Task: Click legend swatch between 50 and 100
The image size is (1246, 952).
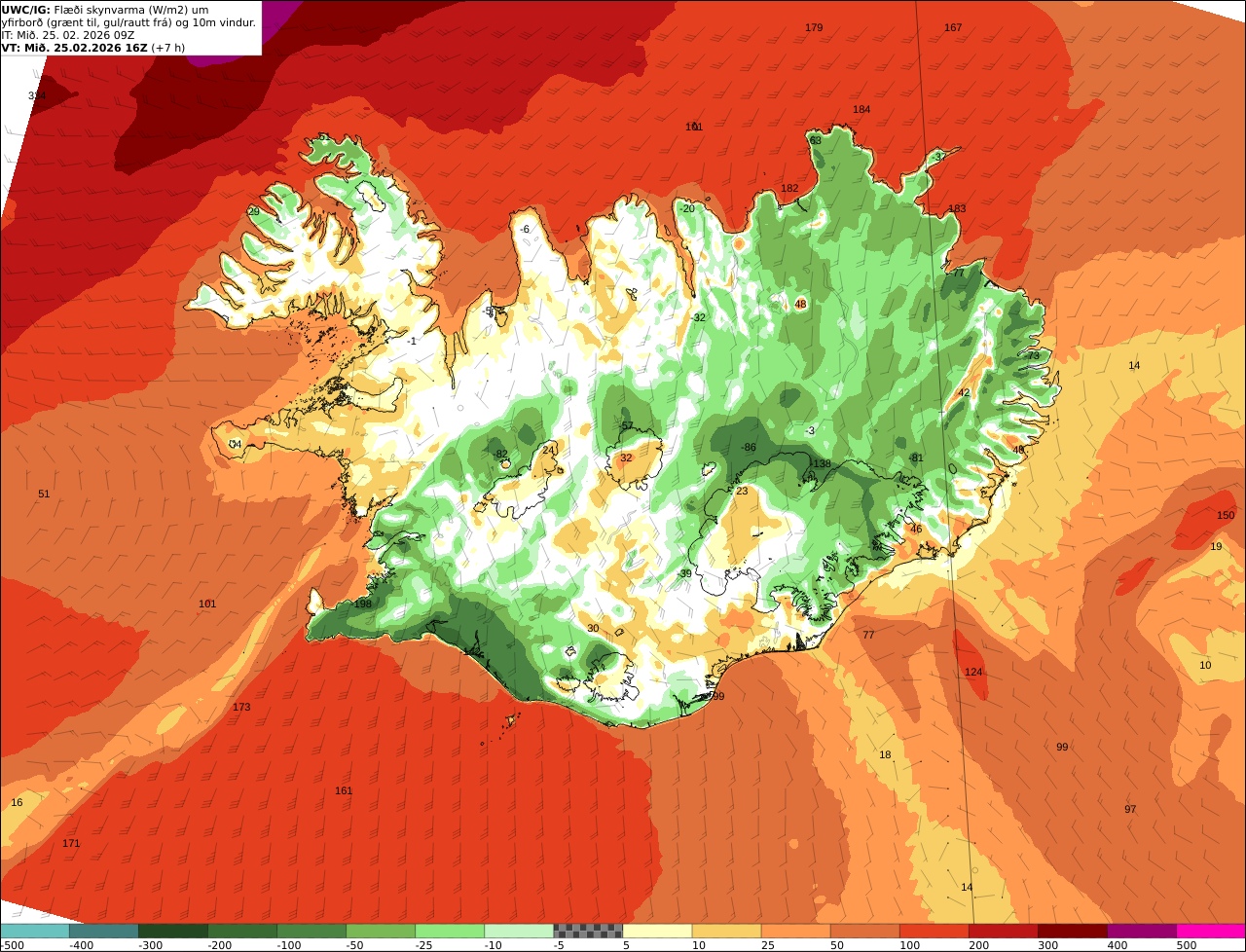Action: pyautogui.click(x=865, y=931)
